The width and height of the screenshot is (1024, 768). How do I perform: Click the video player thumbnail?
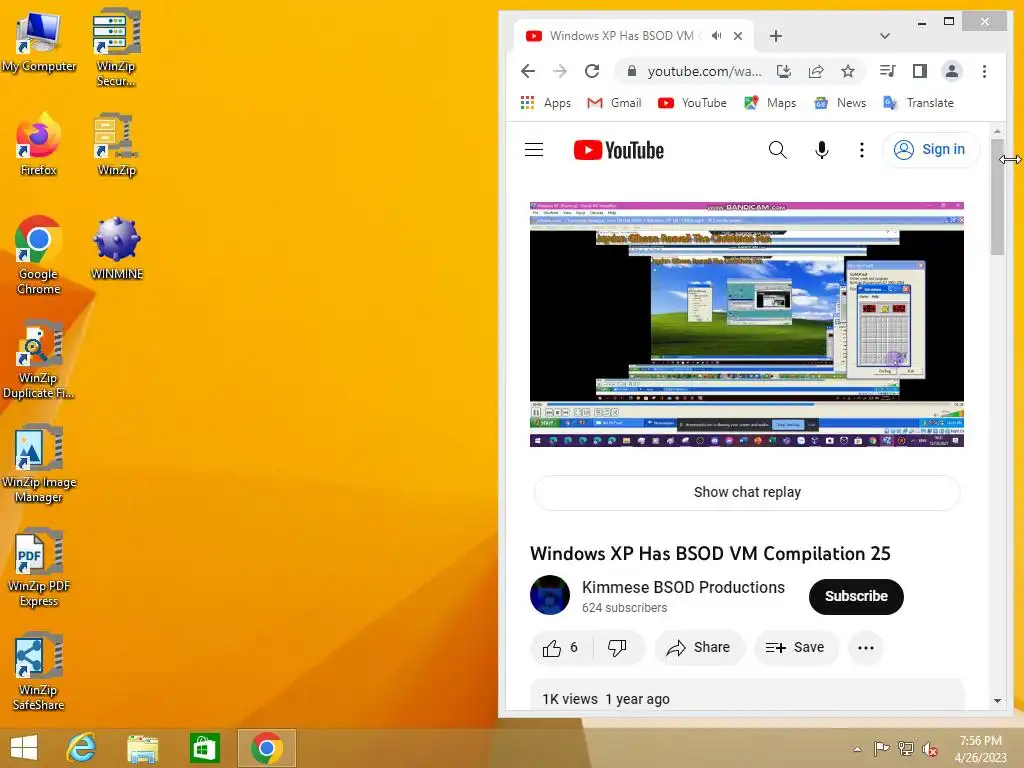click(746, 325)
